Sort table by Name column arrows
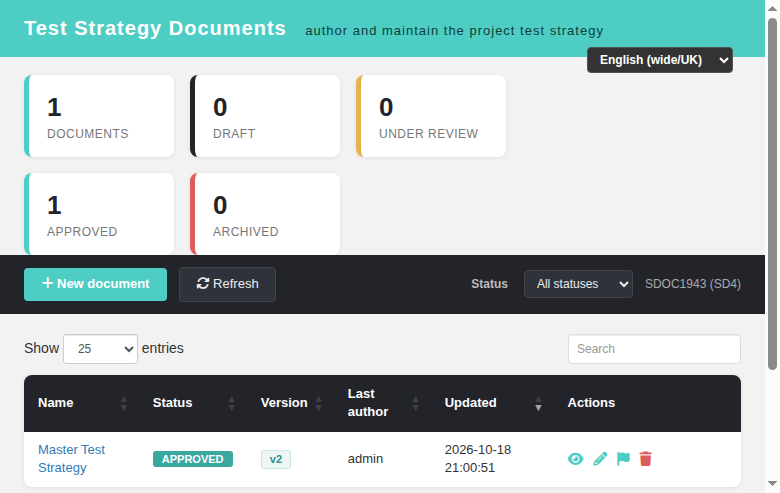780x493 pixels. click(x=123, y=403)
